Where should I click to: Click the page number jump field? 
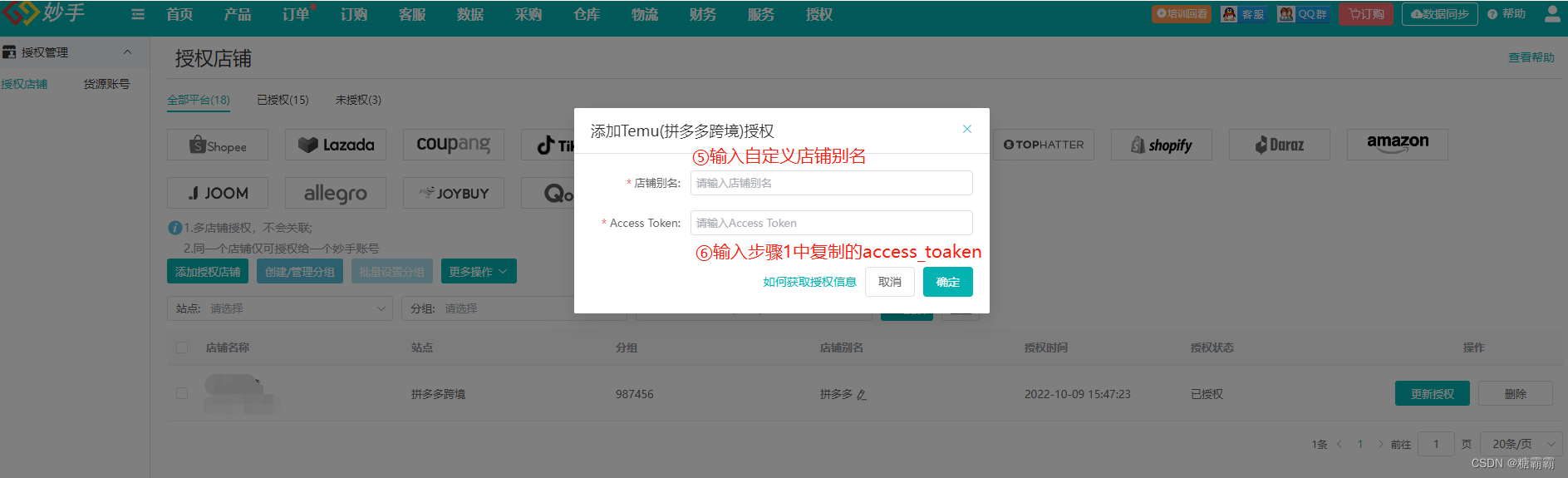coord(1436,444)
